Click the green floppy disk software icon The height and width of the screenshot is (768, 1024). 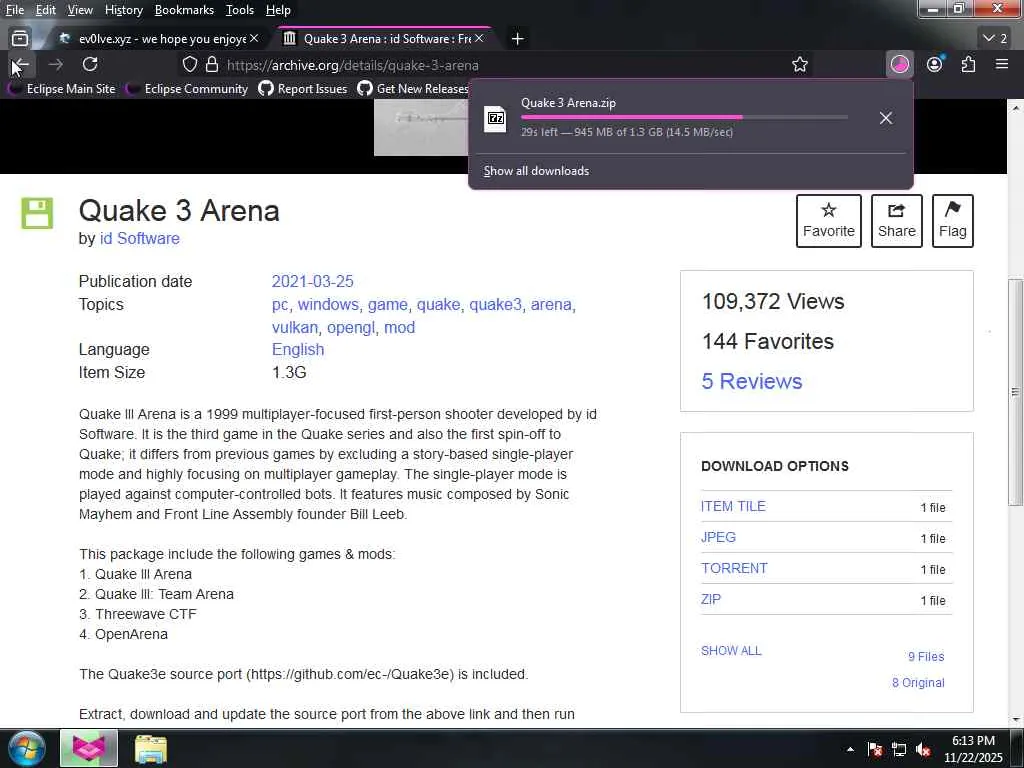[x=37, y=213]
